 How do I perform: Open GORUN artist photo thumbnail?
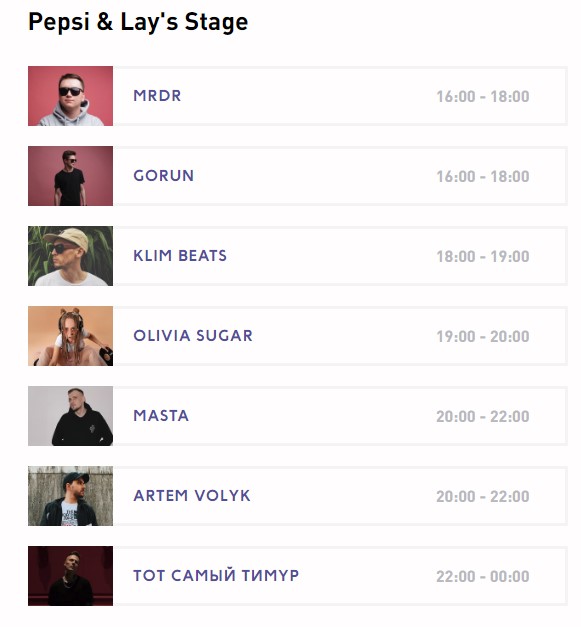pos(70,176)
